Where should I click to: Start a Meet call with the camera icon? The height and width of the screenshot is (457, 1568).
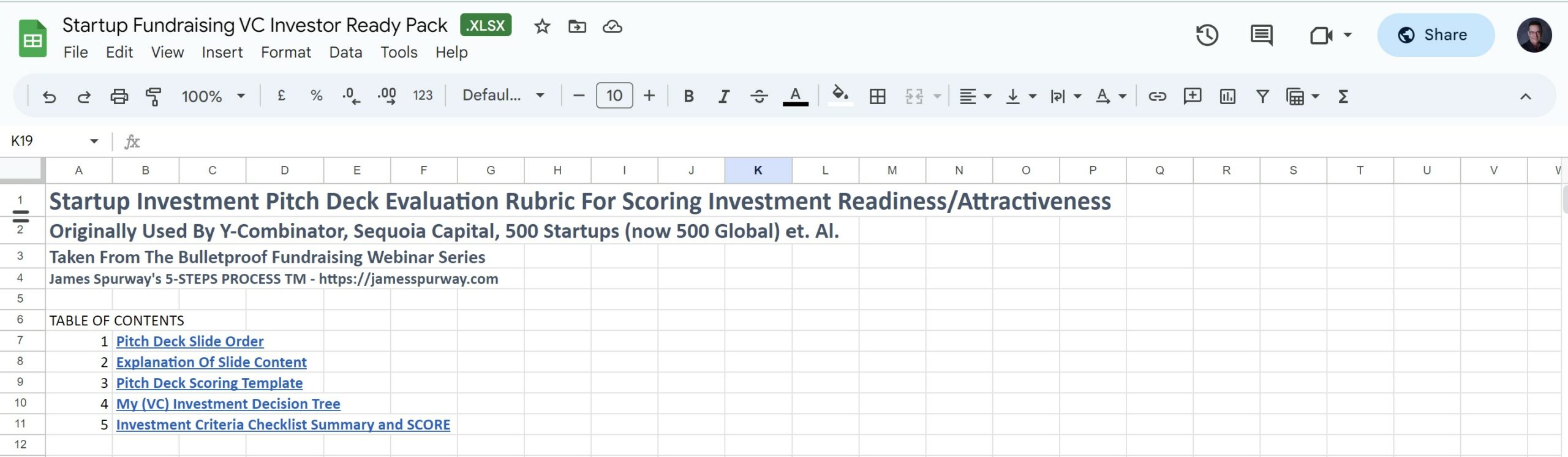(x=1321, y=36)
